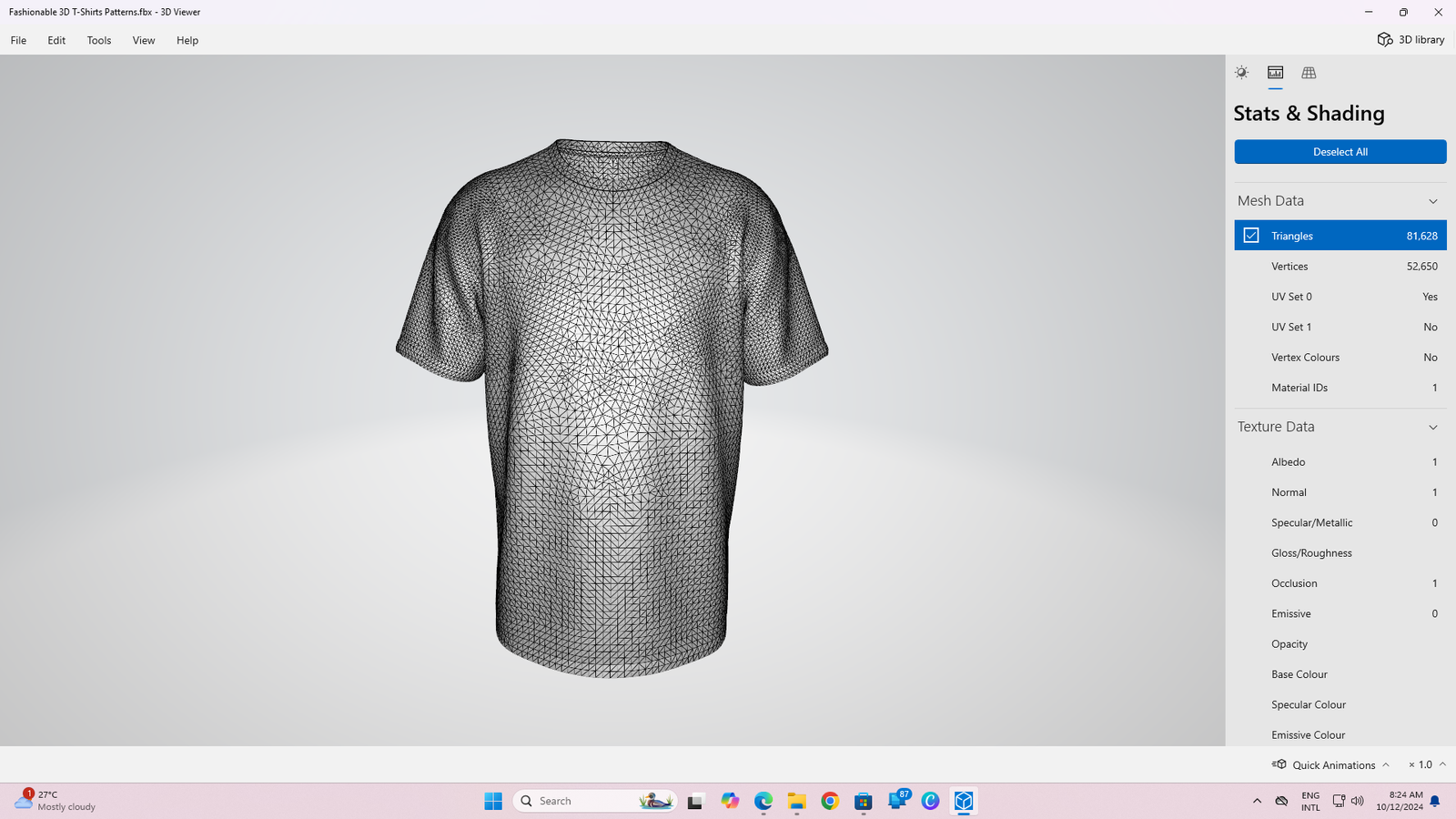Screen dimensions: 1456x819
Task: Select the UV Set 1 row
Action: (1340, 327)
